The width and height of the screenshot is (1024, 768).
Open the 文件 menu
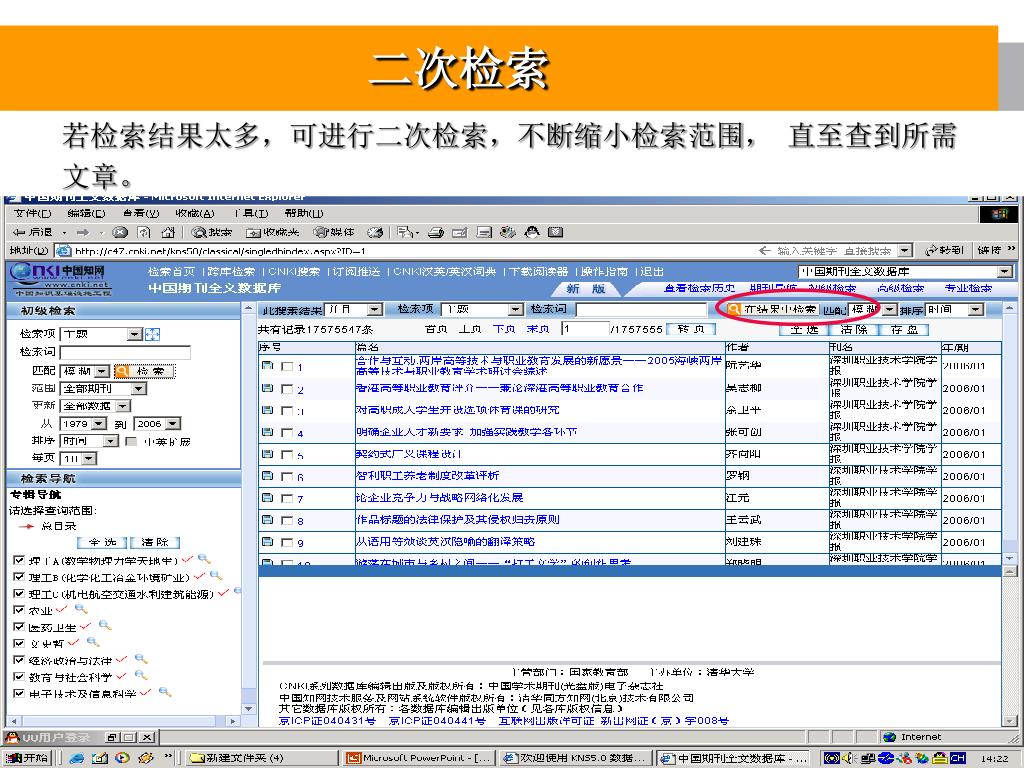coord(32,214)
